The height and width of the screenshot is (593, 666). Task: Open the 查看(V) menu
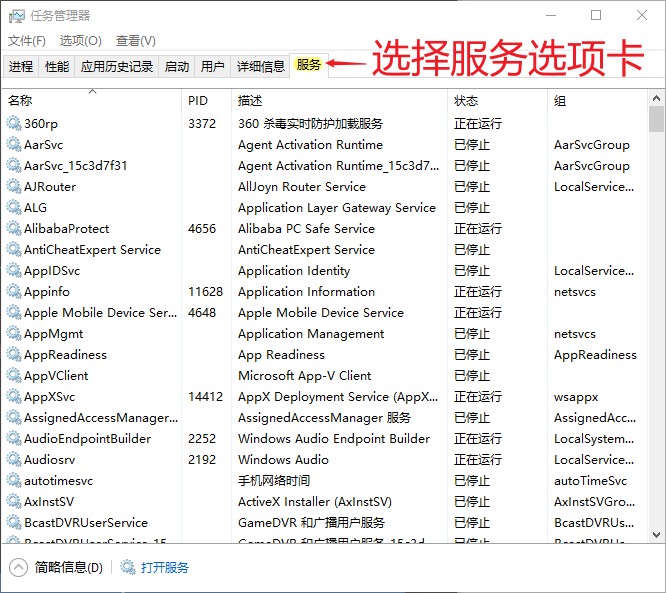coord(135,41)
